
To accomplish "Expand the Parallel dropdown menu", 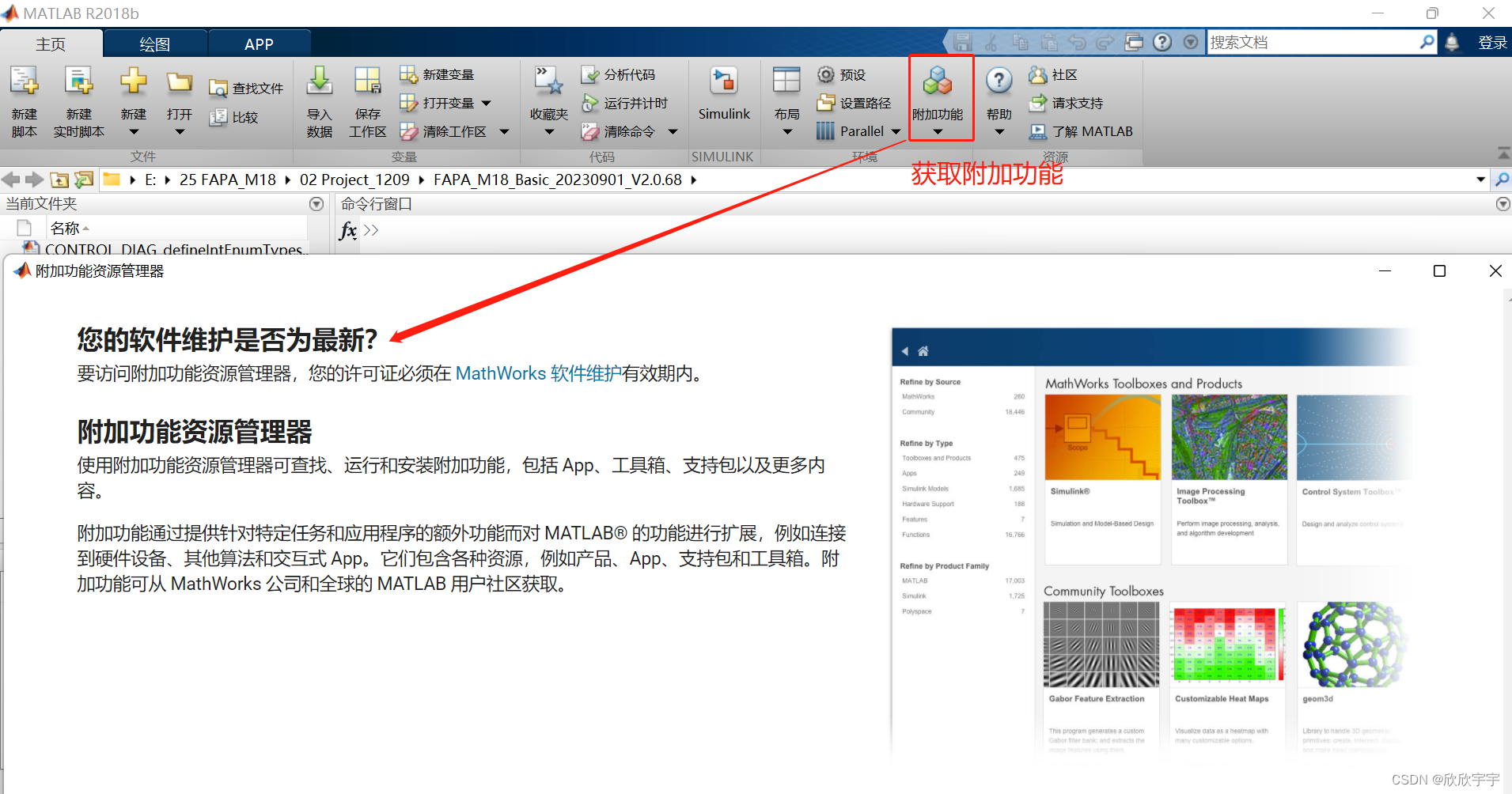I will (895, 131).
